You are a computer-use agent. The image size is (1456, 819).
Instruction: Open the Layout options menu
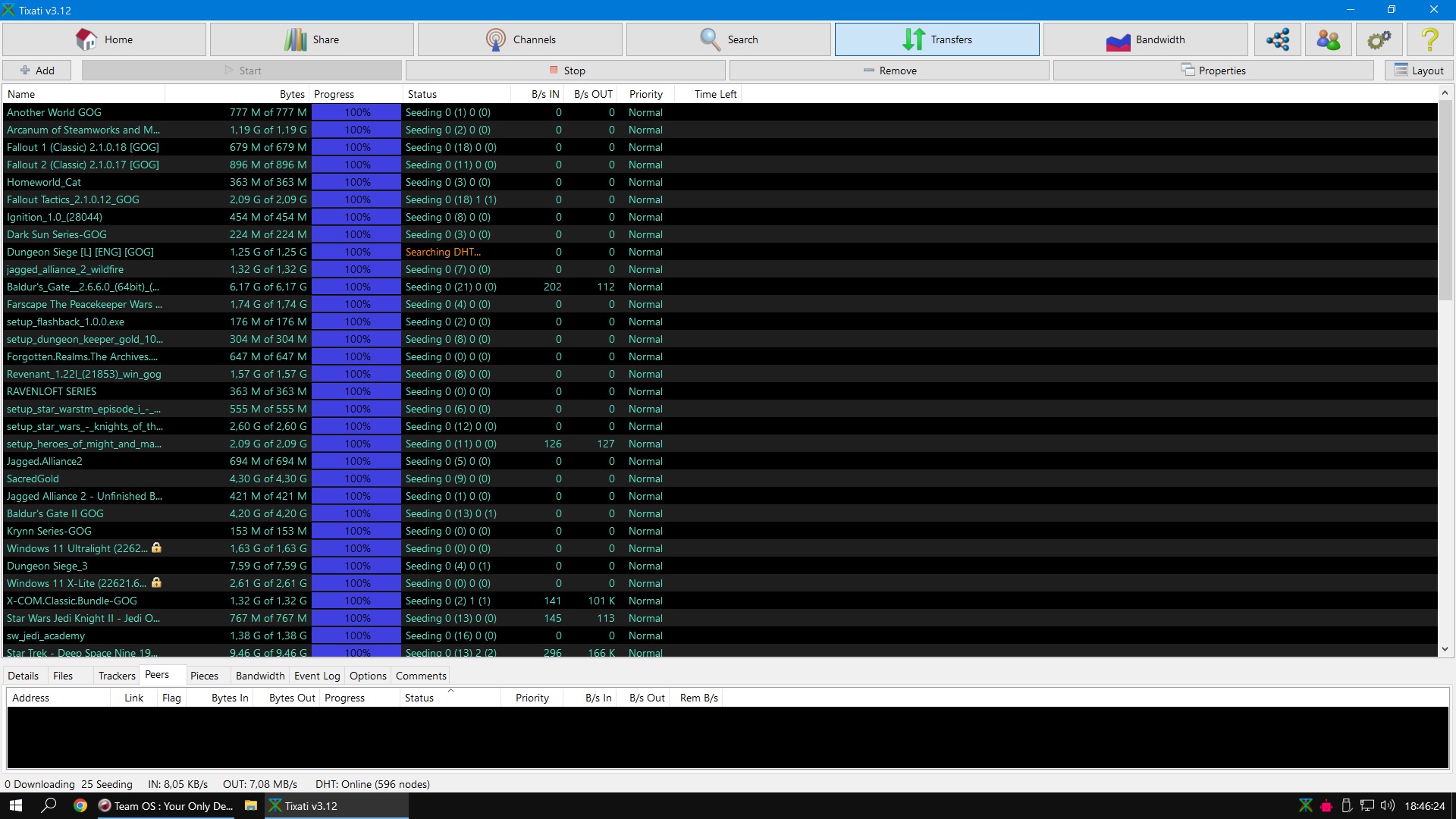1419,71
